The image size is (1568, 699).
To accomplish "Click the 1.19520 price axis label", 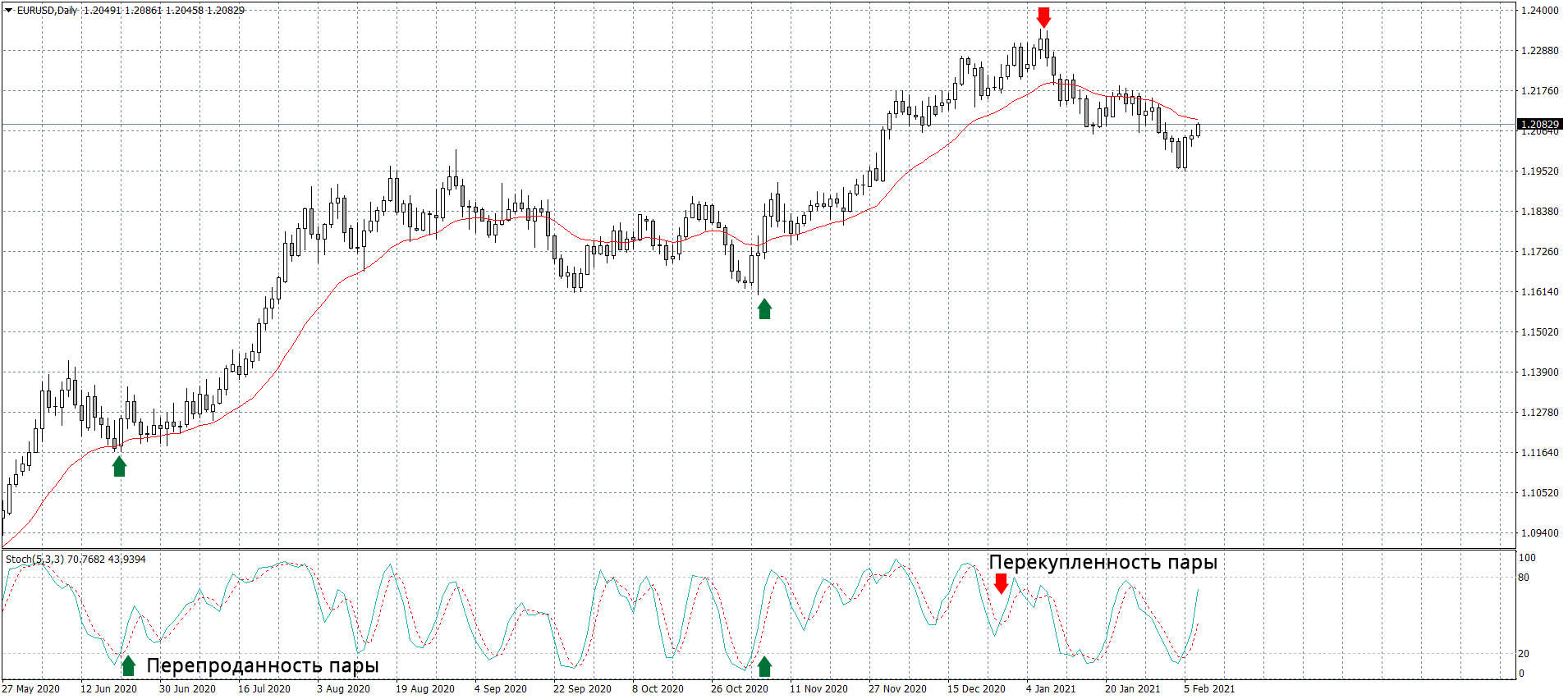I will pyautogui.click(x=1539, y=171).
